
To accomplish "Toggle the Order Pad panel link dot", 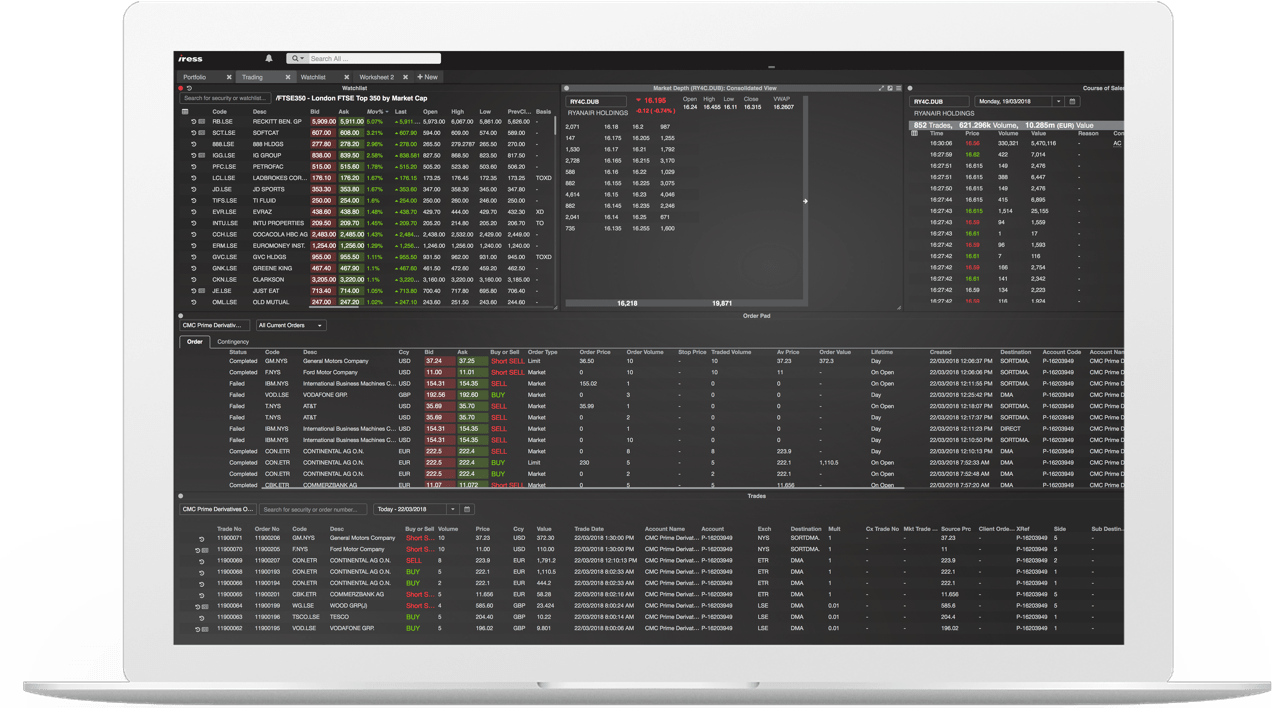I will tap(181, 316).
